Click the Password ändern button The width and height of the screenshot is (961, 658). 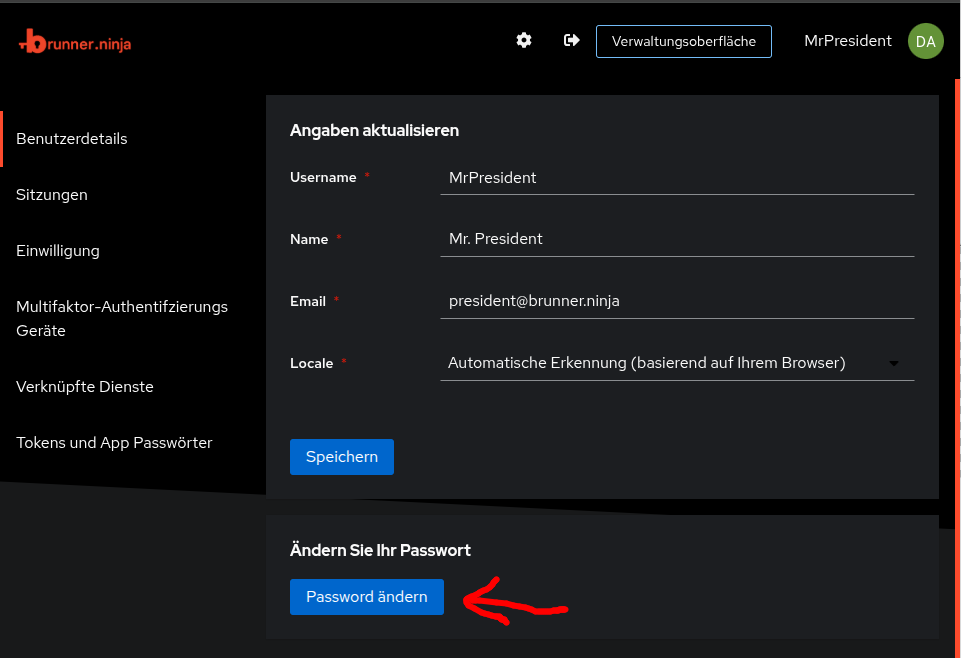point(367,597)
